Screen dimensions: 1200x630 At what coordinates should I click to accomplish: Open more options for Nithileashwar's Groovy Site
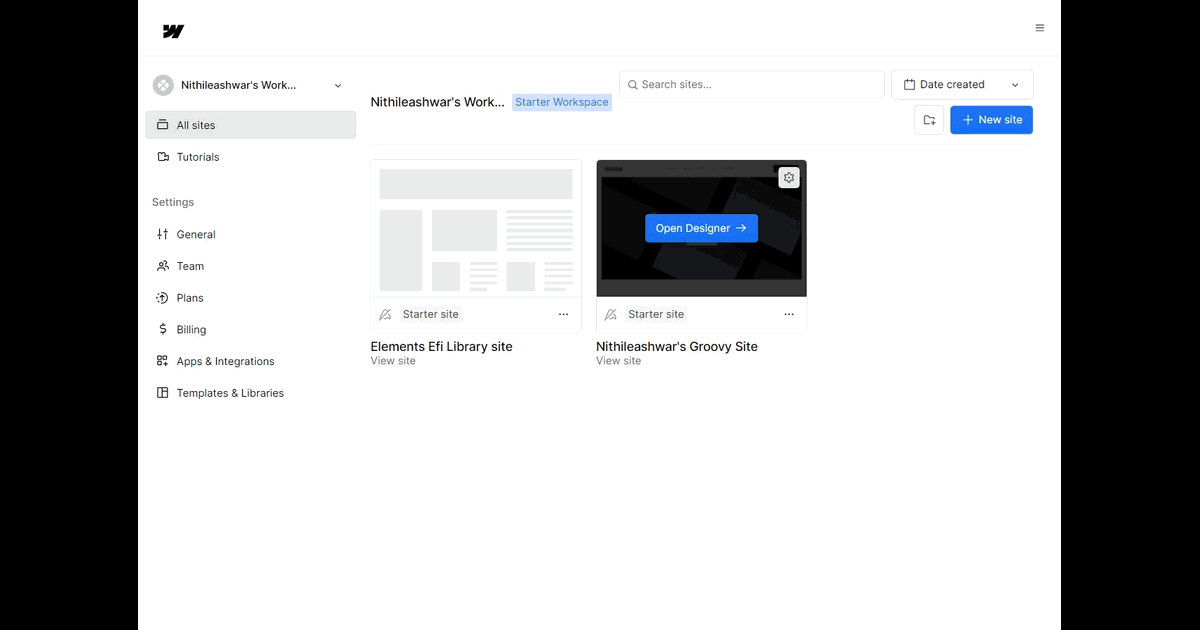coord(789,314)
